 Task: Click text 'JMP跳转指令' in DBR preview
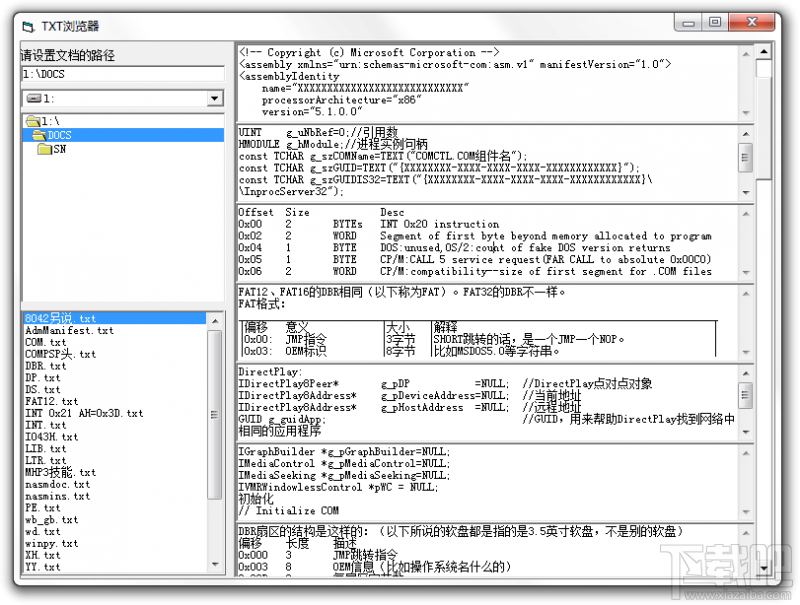coord(365,554)
